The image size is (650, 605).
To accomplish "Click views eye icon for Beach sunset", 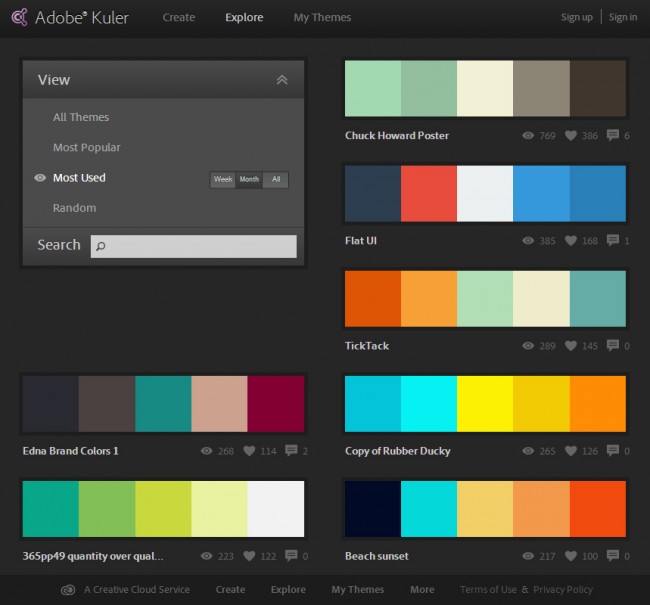I will click(x=528, y=556).
